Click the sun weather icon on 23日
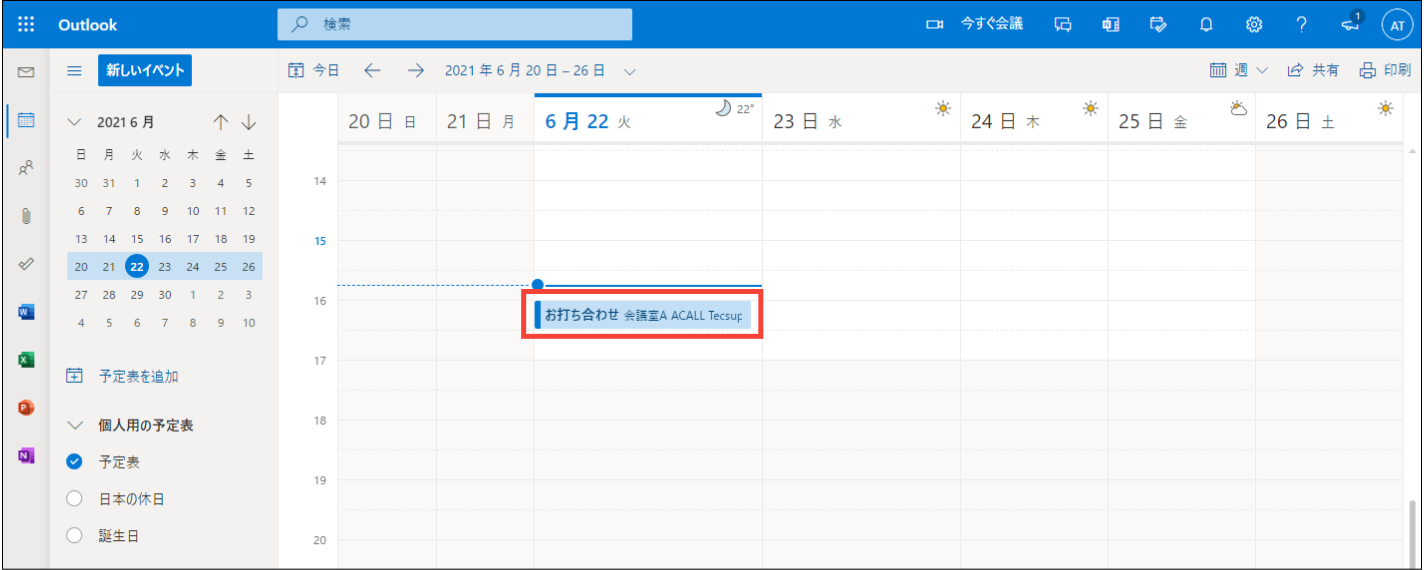Image resolution: width=1424 pixels, height=570 pixels. [942, 108]
